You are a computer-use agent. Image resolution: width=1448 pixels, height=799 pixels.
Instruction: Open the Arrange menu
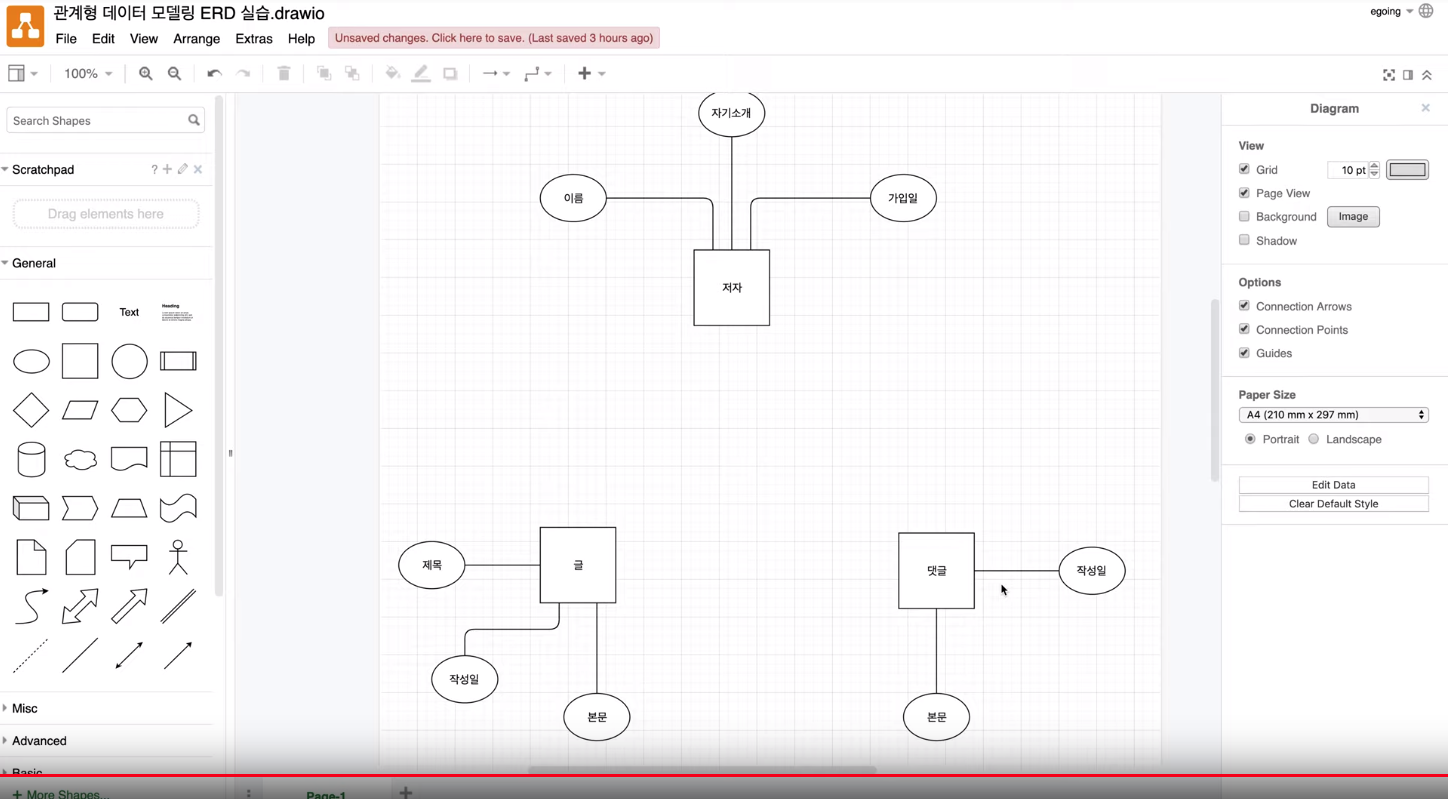[197, 39]
